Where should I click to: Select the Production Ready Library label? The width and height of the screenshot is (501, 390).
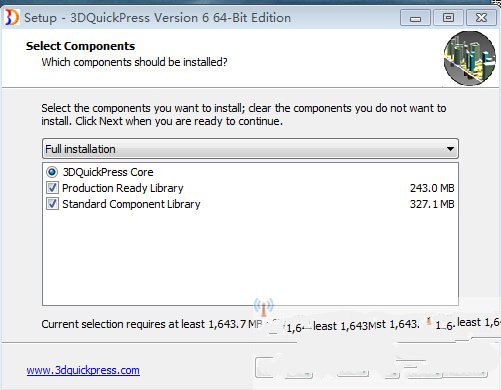tap(123, 188)
